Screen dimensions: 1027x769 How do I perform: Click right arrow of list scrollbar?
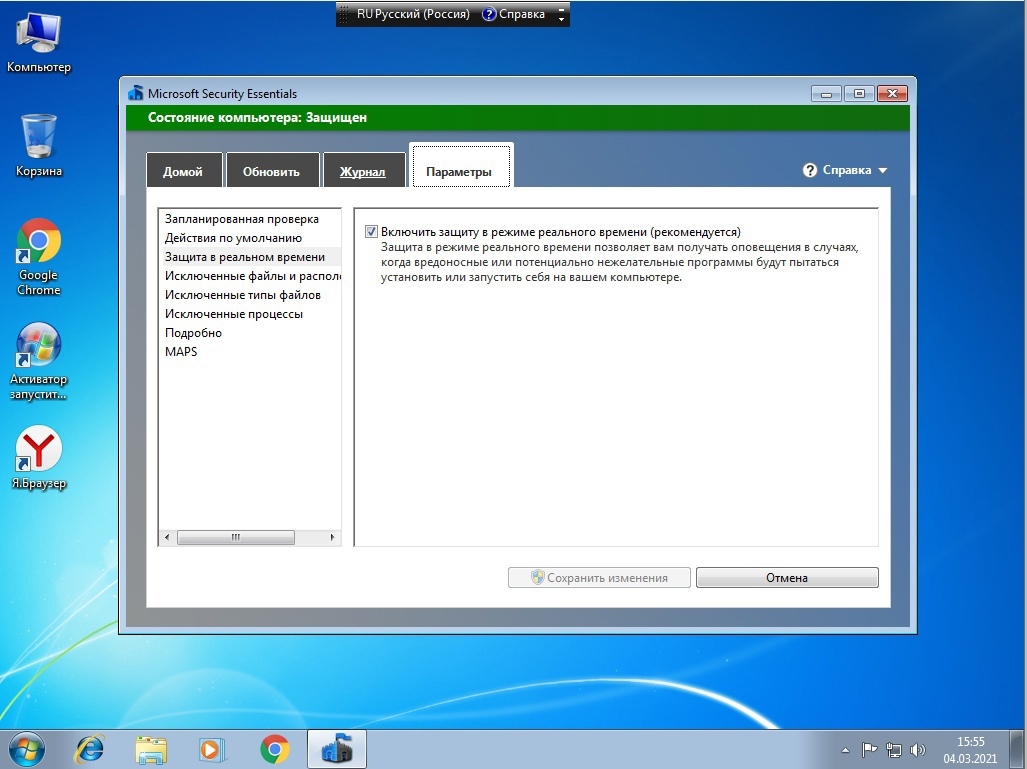(332, 537)
